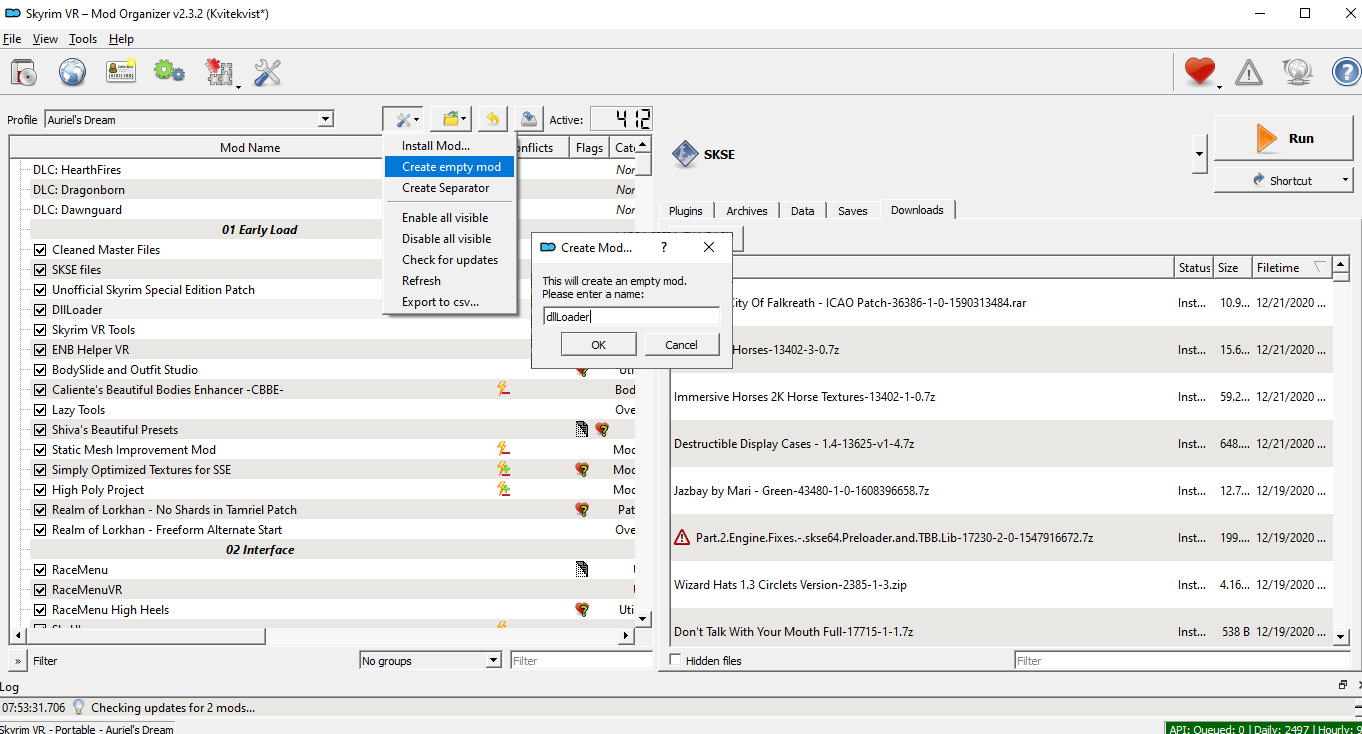This screenshot has width=1362, height=734.
Task: Open the blue Help question mark icon
Action: [1346, 72]
